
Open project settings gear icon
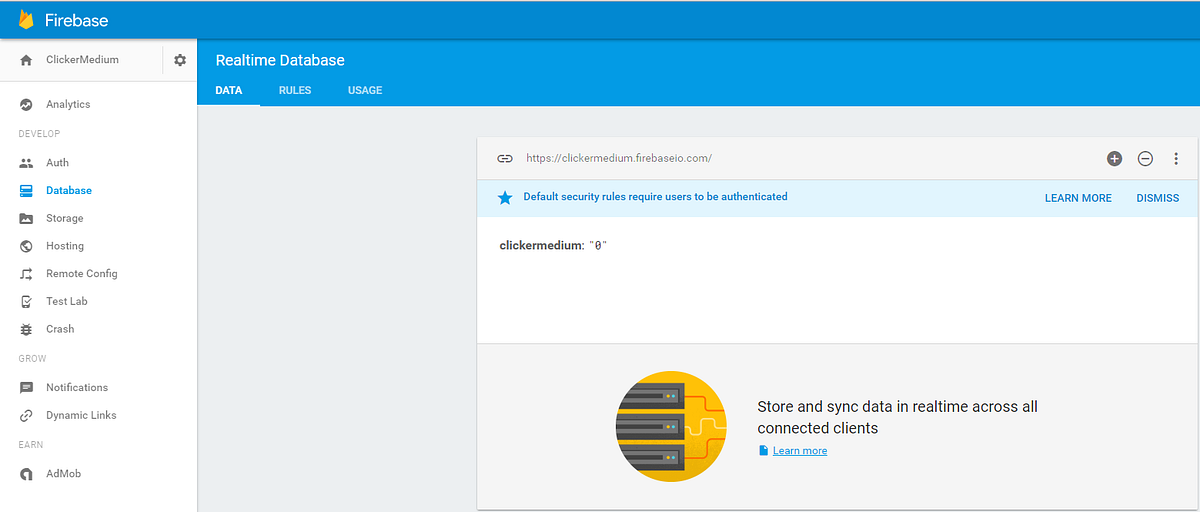coord(180,60)
